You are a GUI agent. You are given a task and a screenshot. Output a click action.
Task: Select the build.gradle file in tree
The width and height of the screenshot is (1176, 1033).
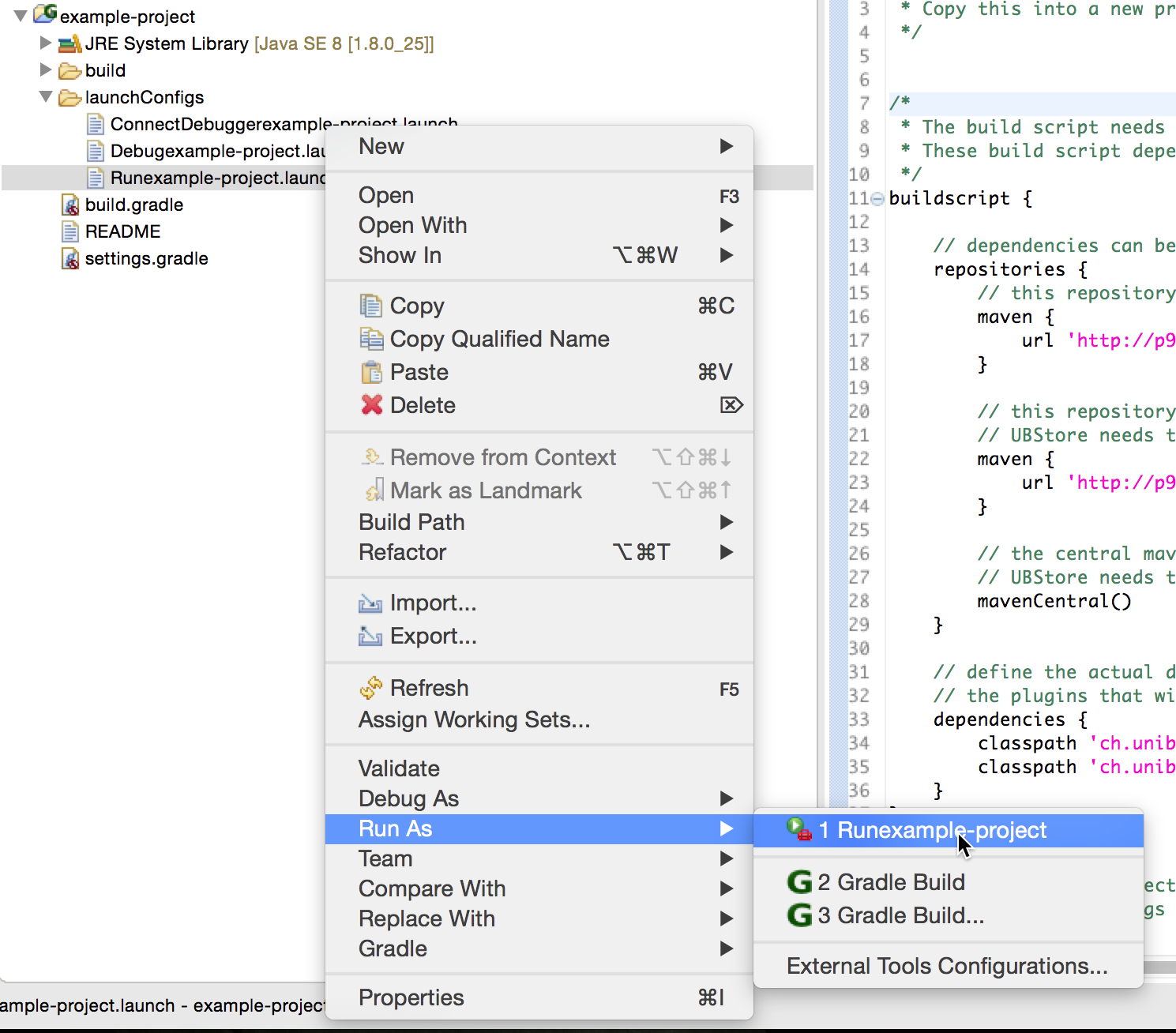(x=134, y=205)
